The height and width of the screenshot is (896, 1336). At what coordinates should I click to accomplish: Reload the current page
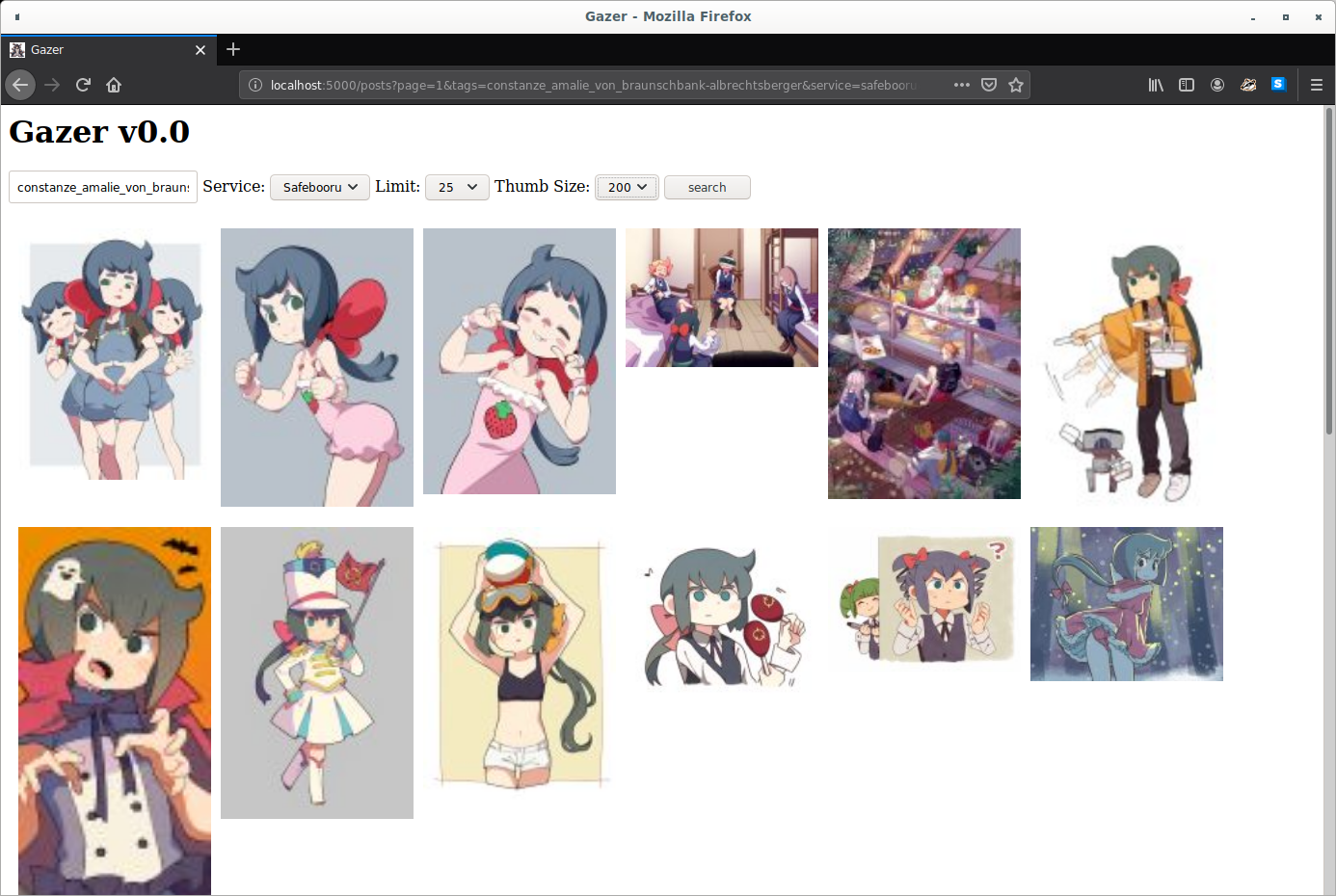[83, 85]
